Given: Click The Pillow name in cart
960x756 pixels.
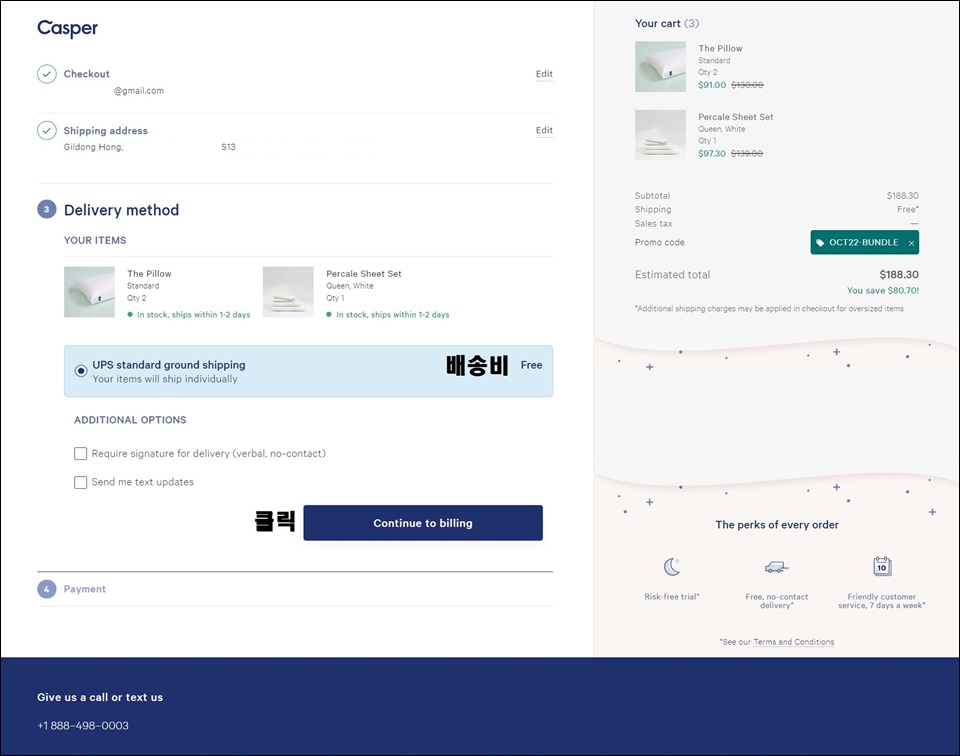Looking at the screenshot, I should pyautogui.click(x=720, y=48).
